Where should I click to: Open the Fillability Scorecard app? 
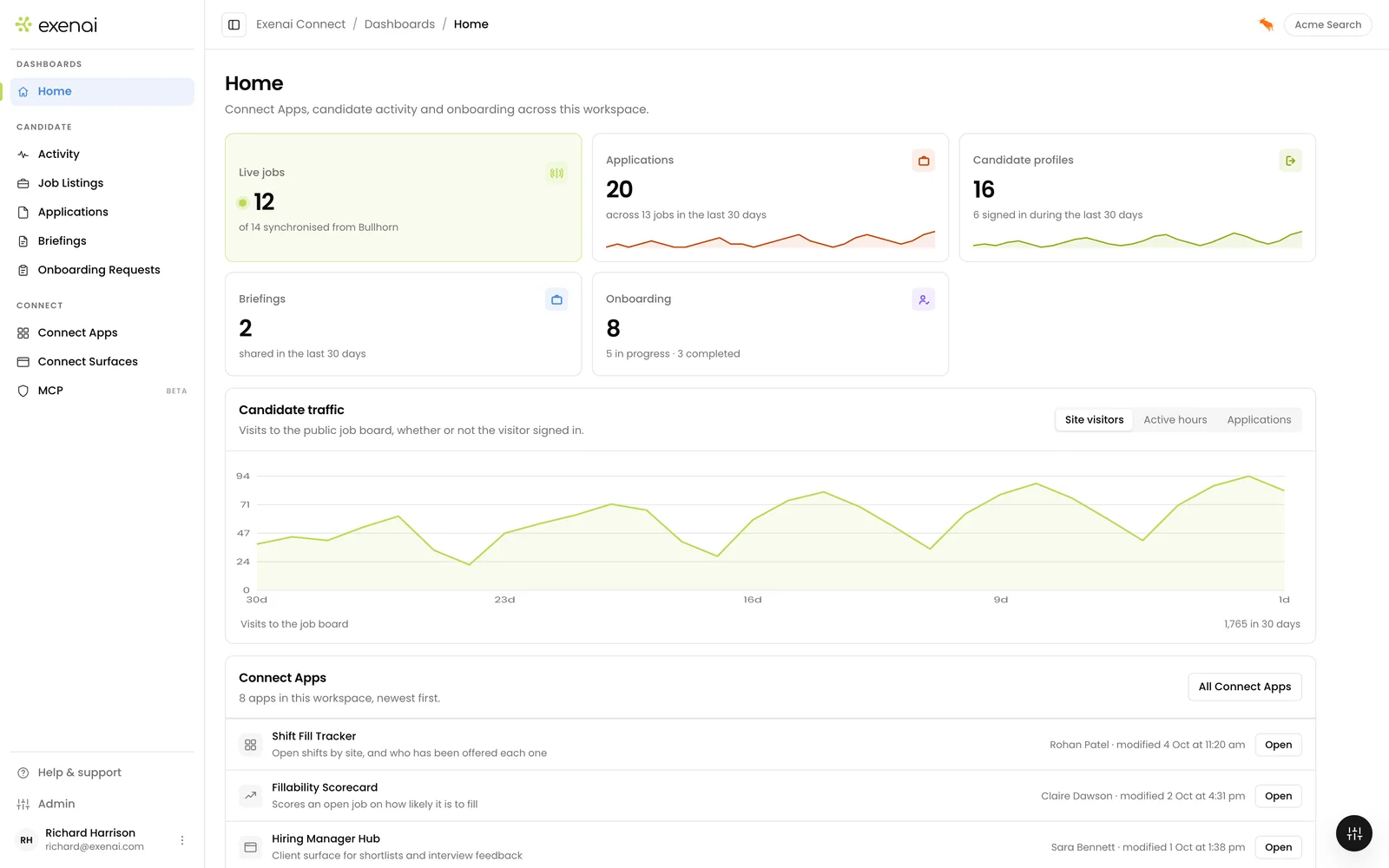[1278, 796]
